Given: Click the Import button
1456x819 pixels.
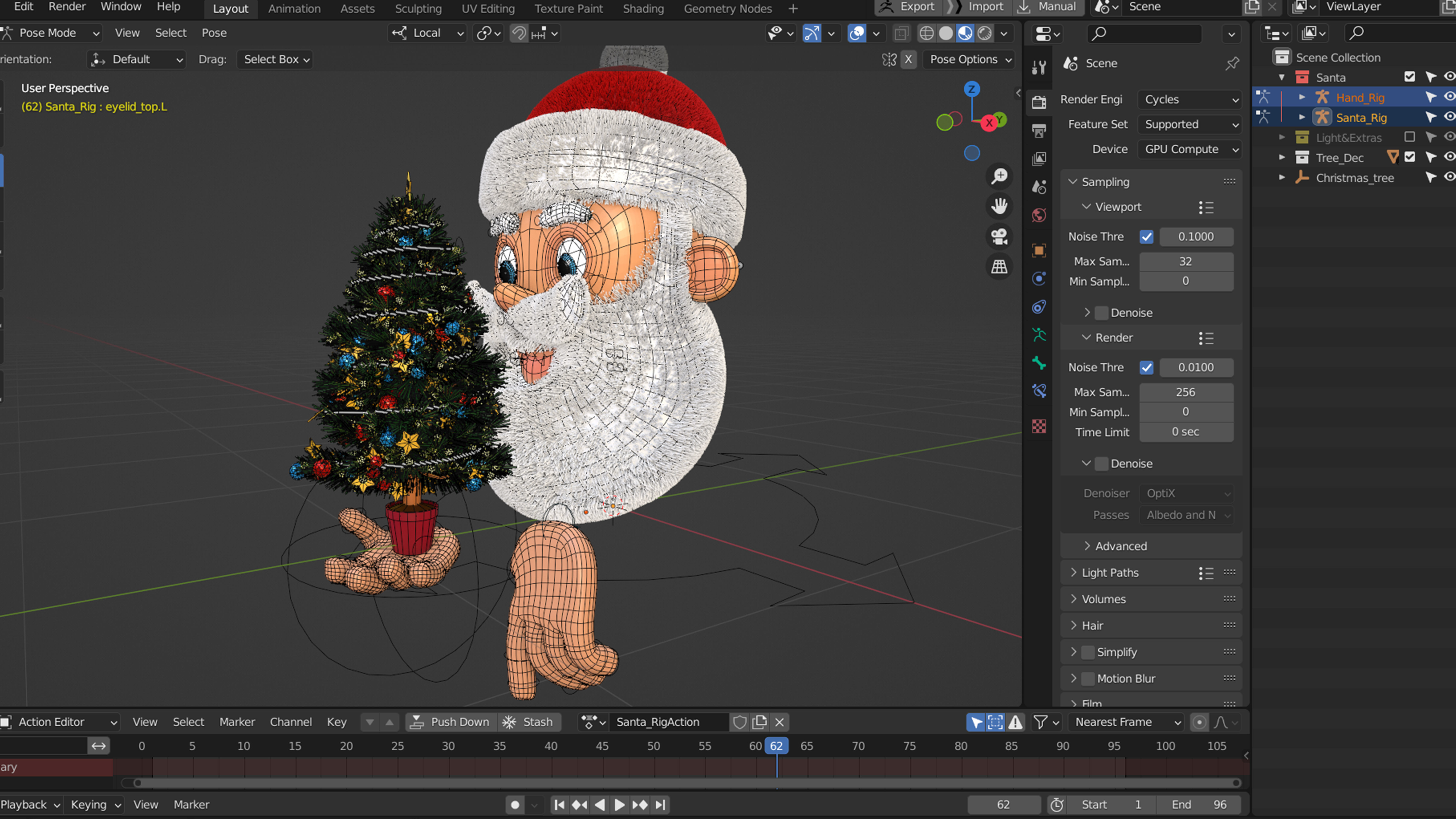Looking at the screenshot, I should coord(978,7).
